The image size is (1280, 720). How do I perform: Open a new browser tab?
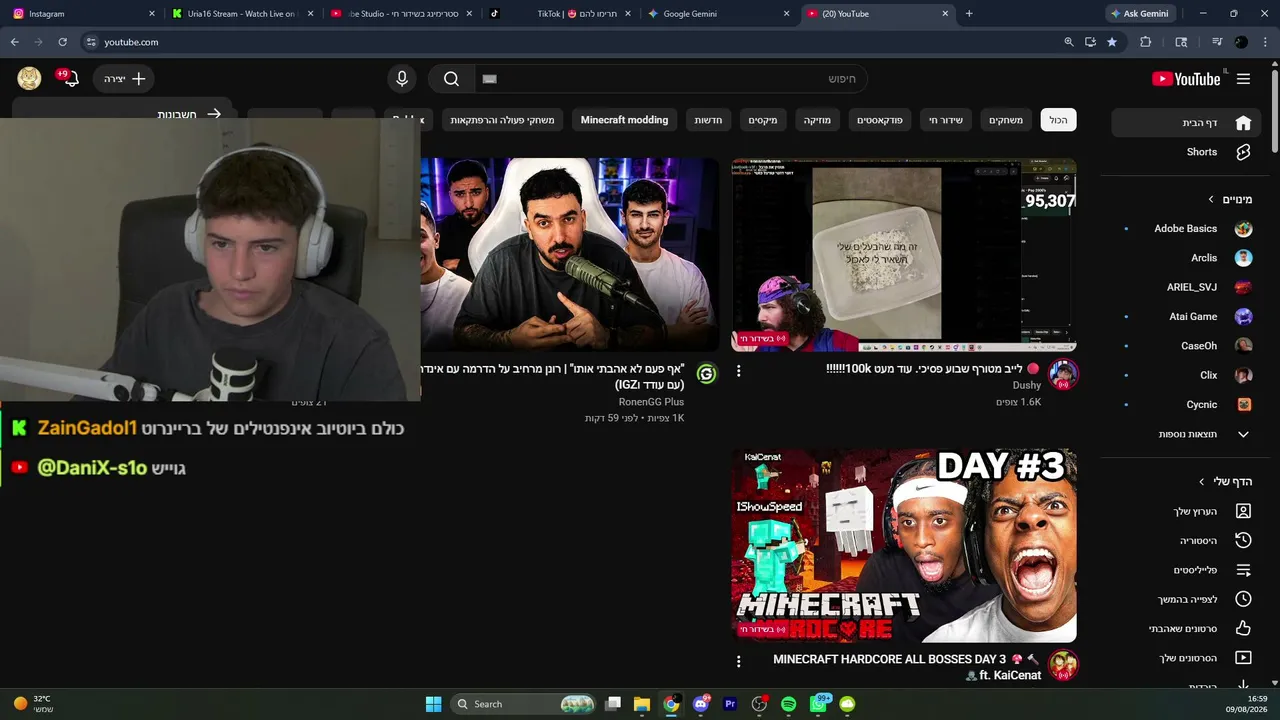click(969, 14)
